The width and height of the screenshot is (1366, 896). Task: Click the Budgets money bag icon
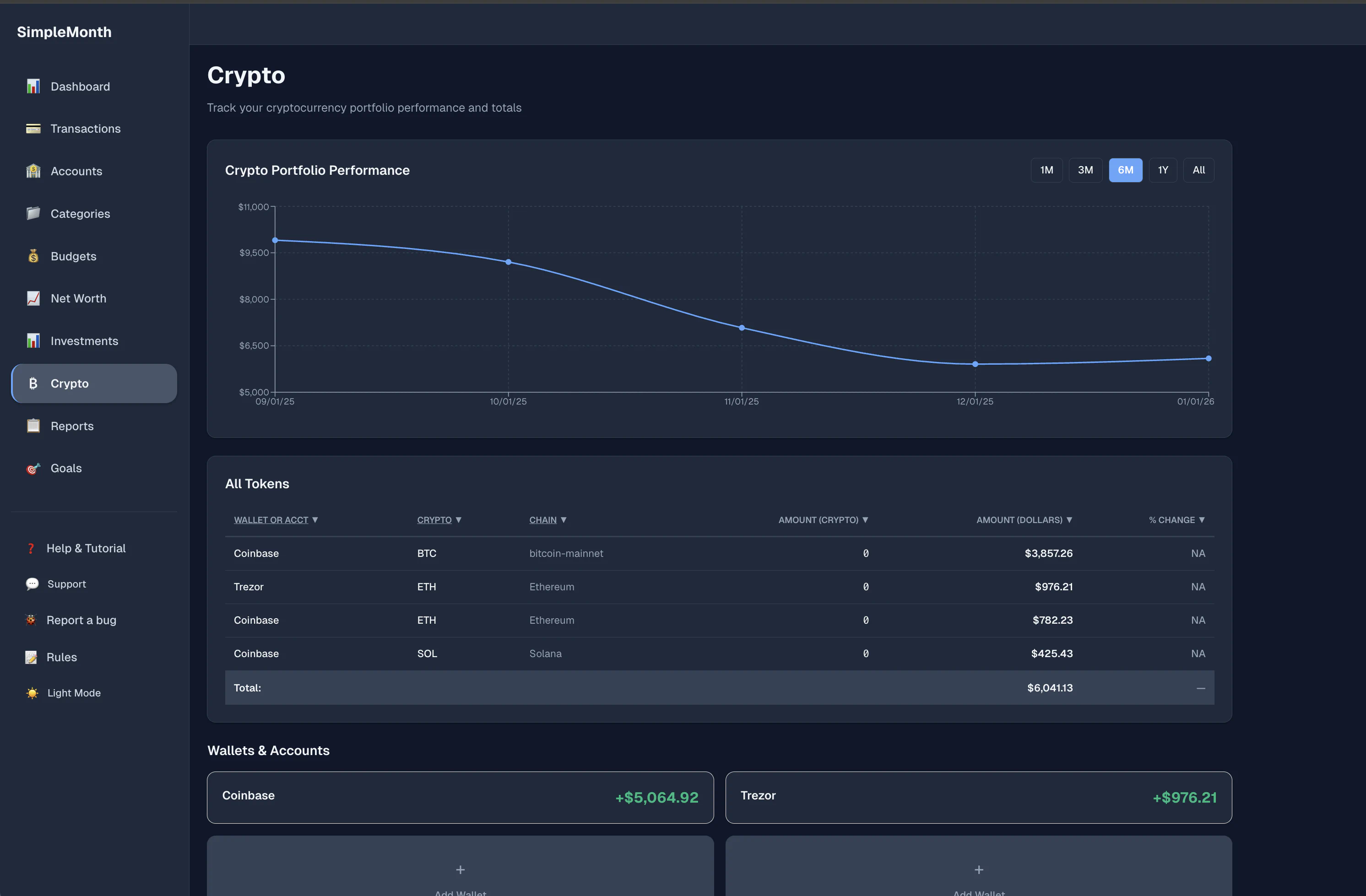click(33, 256)
